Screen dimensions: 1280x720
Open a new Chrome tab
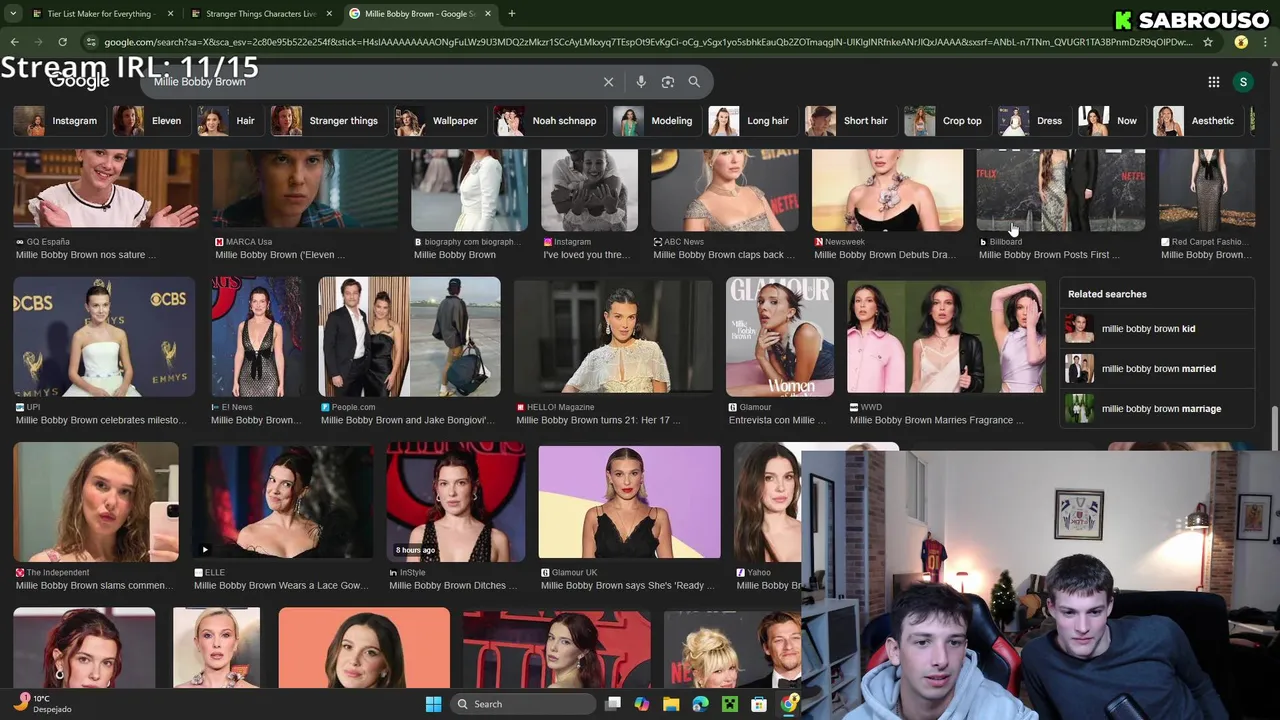(x=511, y=14)
